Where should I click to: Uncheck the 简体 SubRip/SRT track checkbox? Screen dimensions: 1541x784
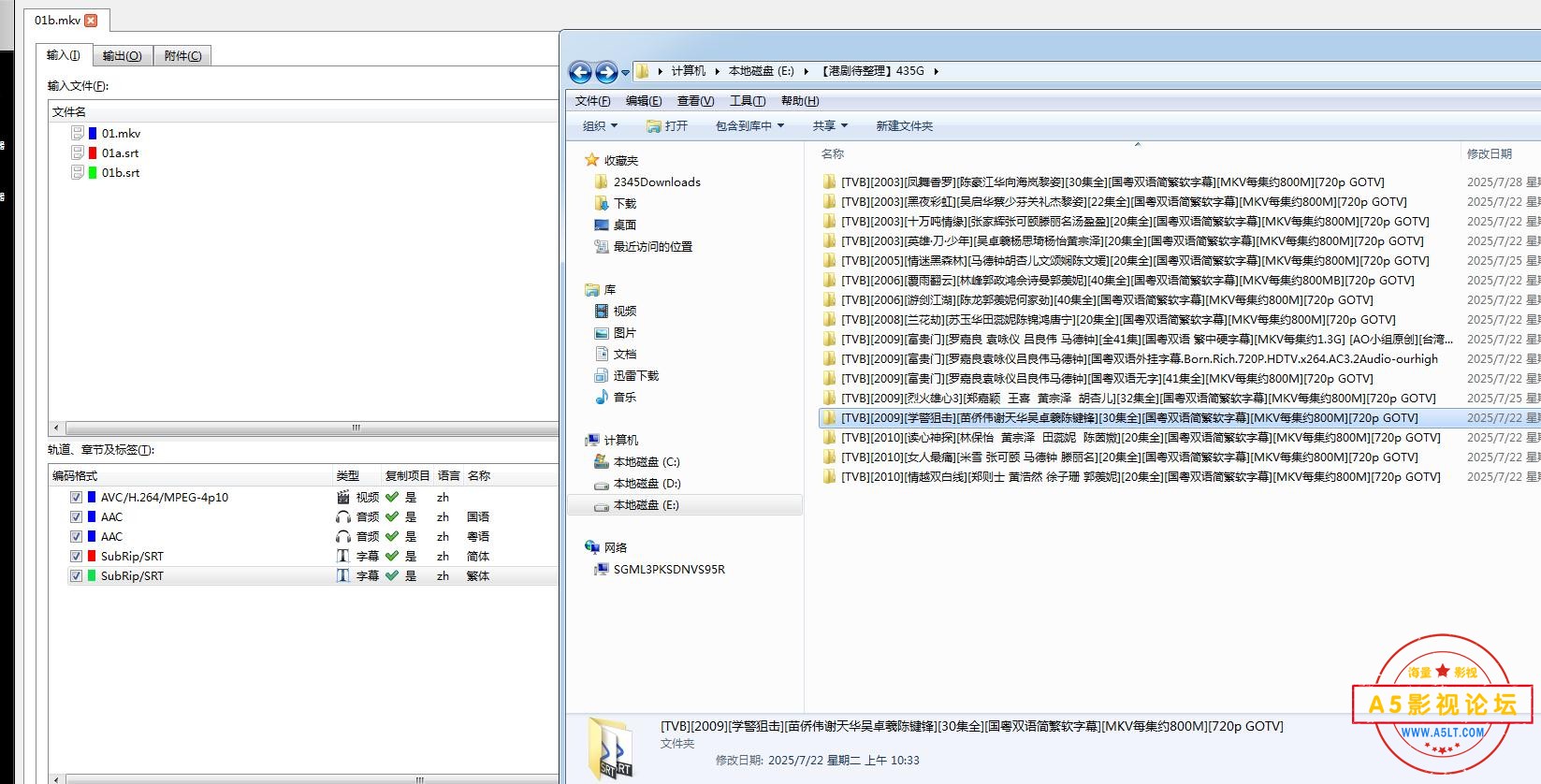pyautogui.click(x=76, y=557)
